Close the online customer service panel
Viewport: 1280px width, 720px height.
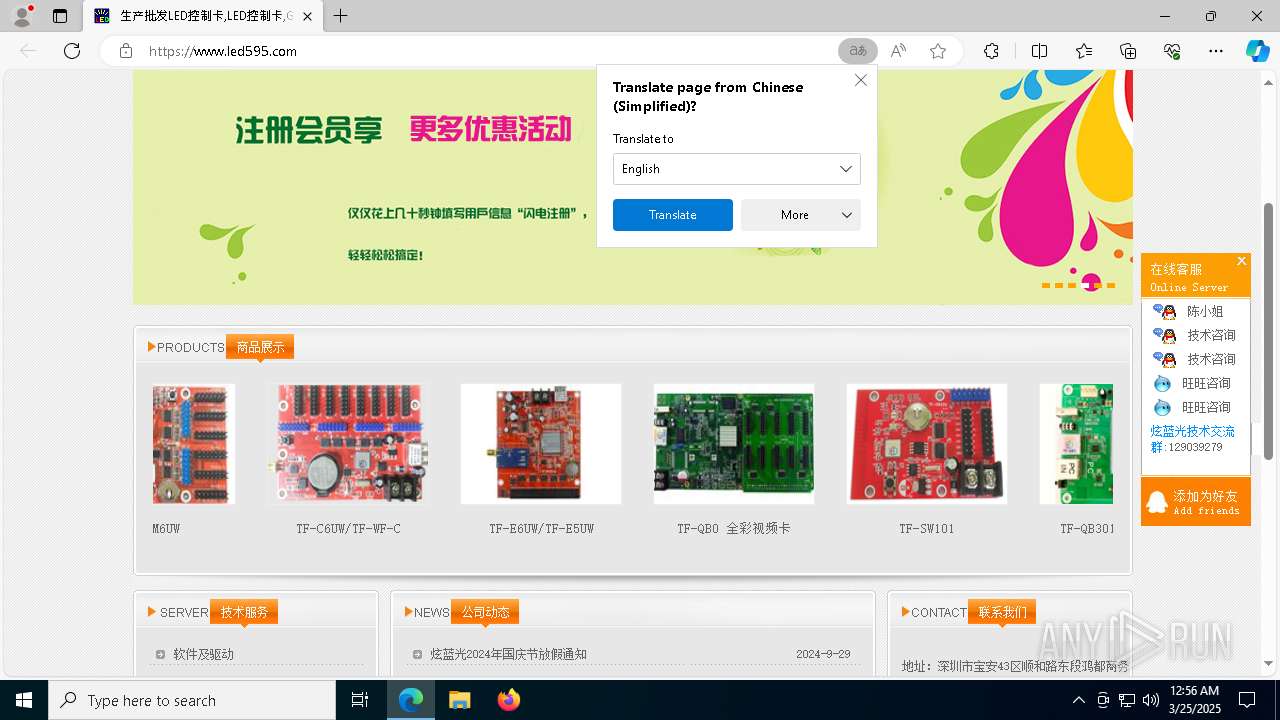[1241, 261]
